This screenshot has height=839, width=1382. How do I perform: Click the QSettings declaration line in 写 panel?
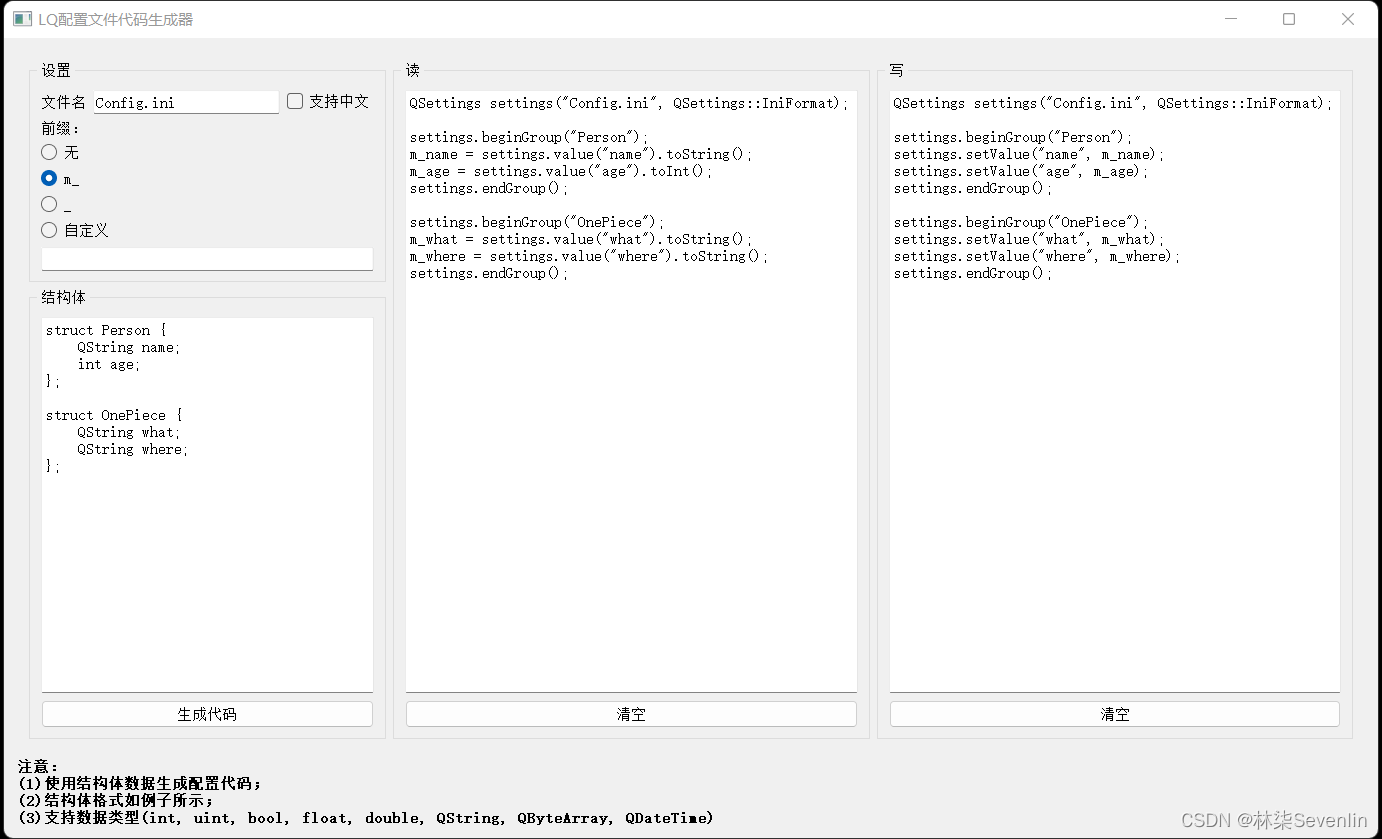pyautogui.click(x=1113, y=103)
